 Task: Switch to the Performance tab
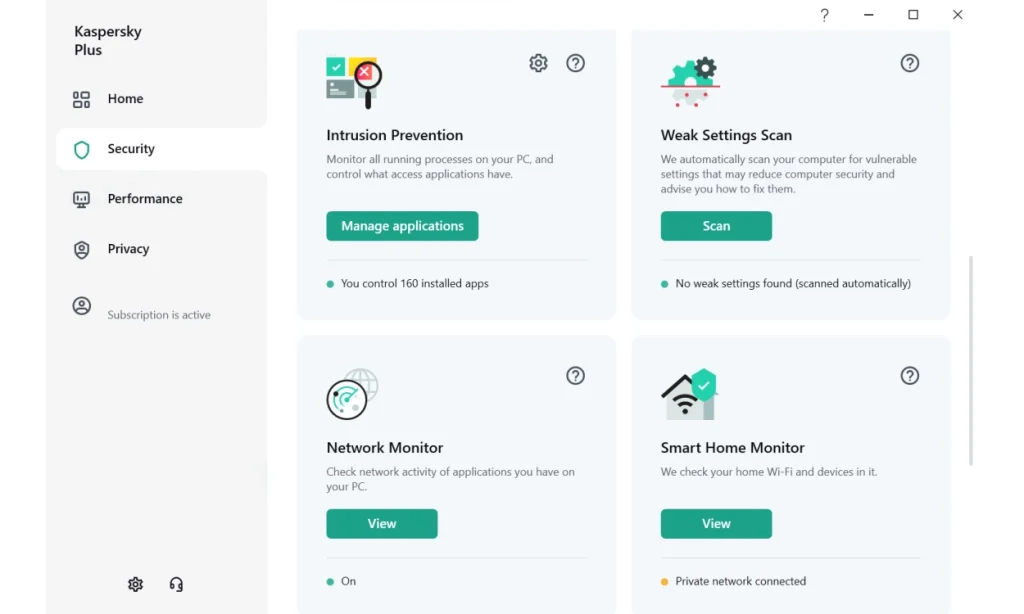point(145,198)
